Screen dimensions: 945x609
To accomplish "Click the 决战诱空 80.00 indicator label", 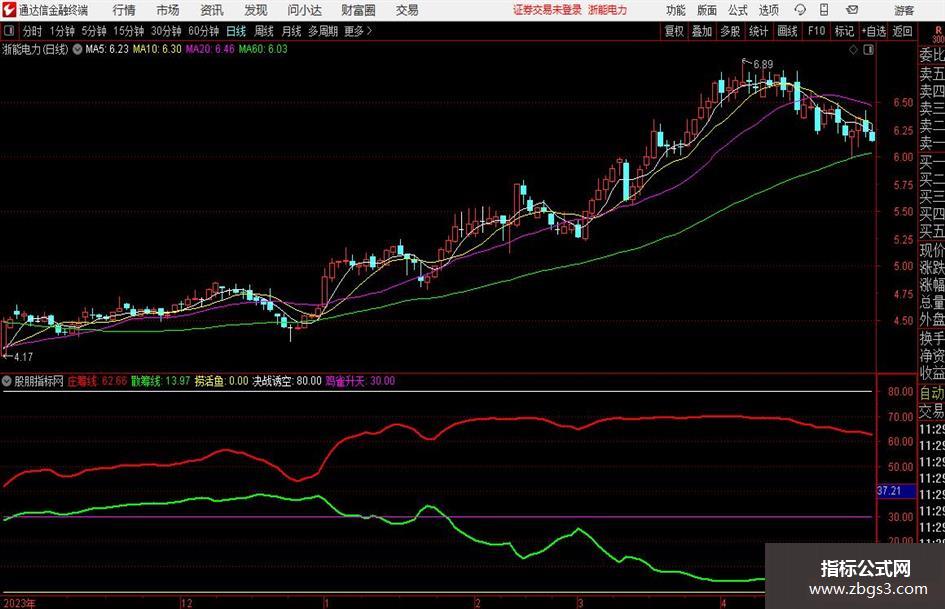I will point(287,381).
